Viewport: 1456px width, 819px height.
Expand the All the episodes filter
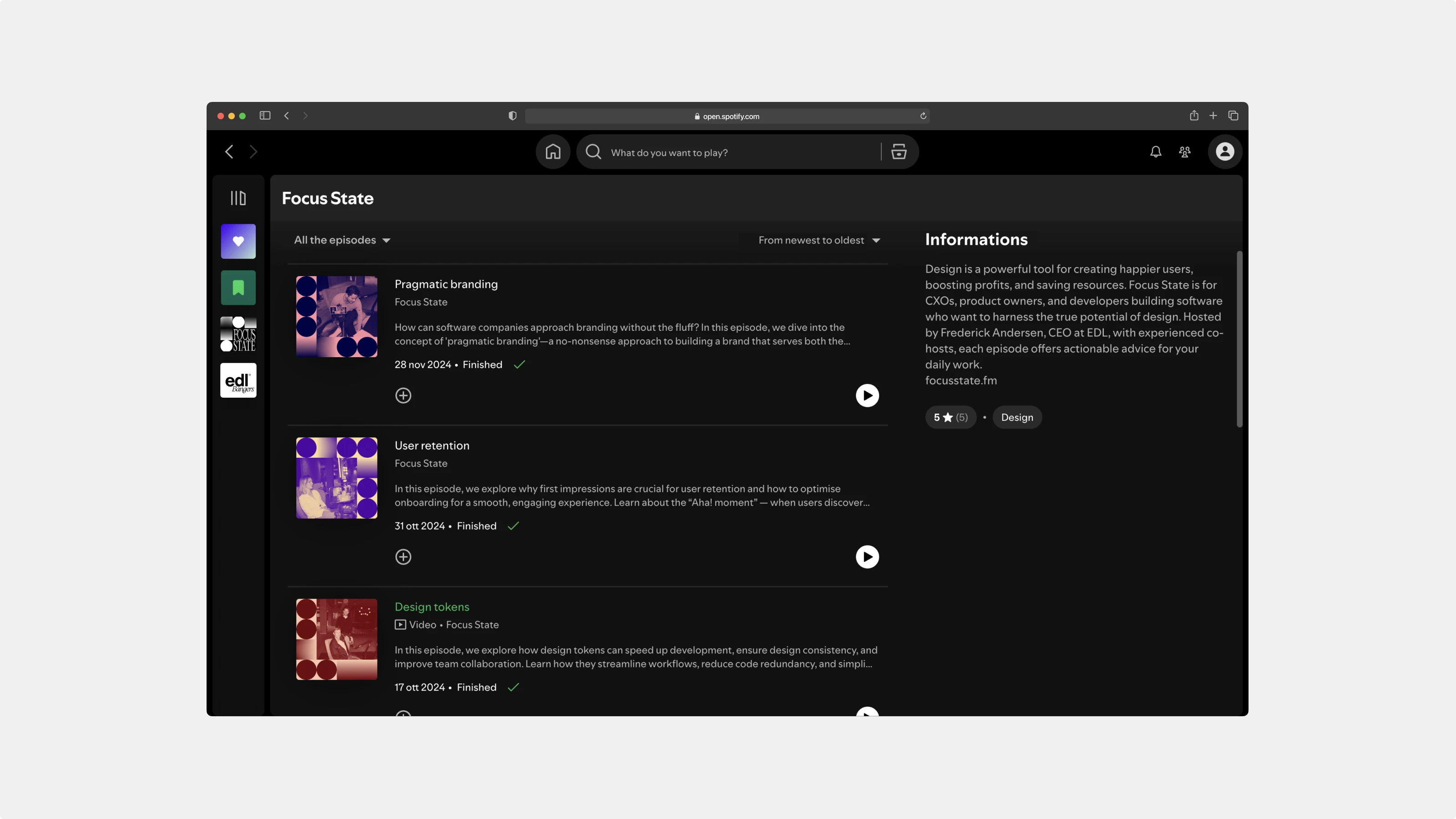click(x=342, y=240)
